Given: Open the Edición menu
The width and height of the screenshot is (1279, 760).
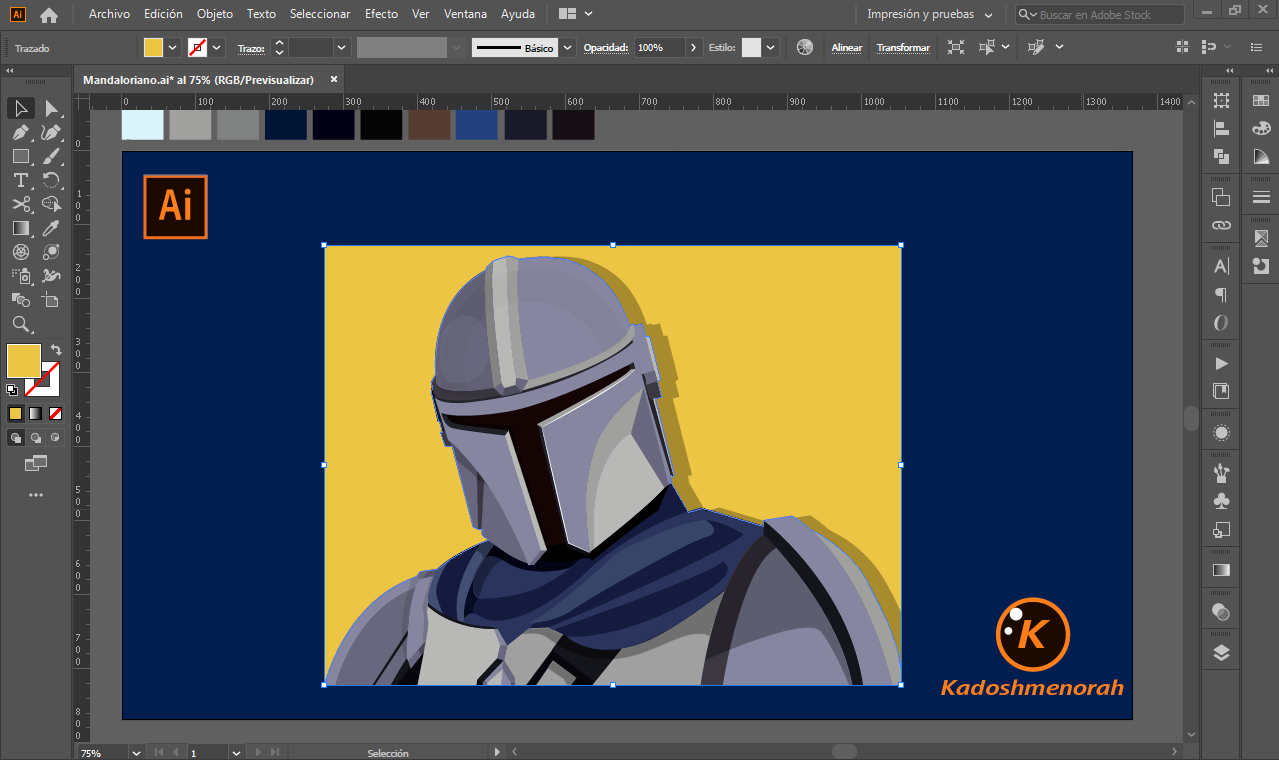Looking at the screenshot, I should [163, 14].
